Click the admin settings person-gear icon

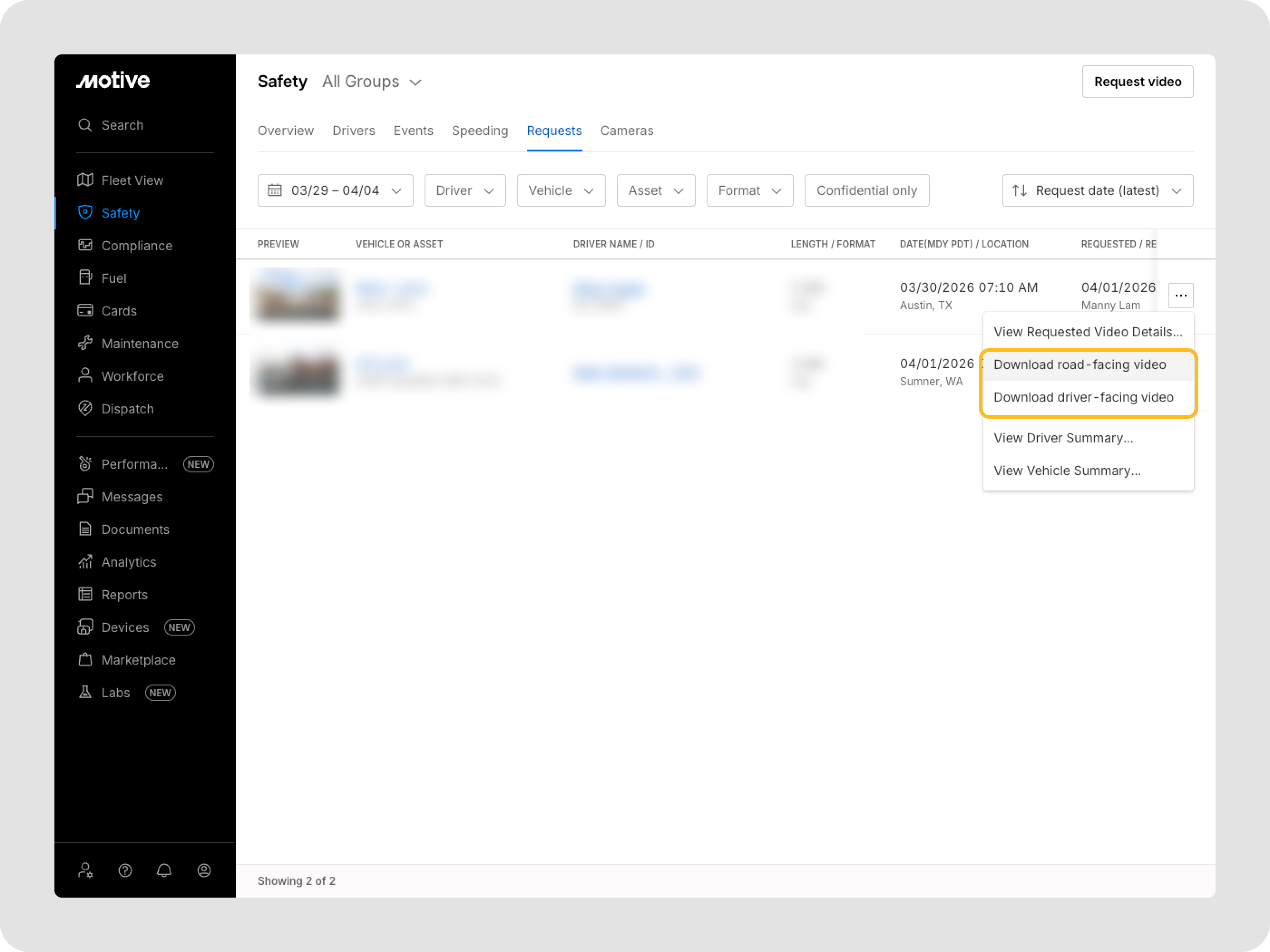(86, 870)
